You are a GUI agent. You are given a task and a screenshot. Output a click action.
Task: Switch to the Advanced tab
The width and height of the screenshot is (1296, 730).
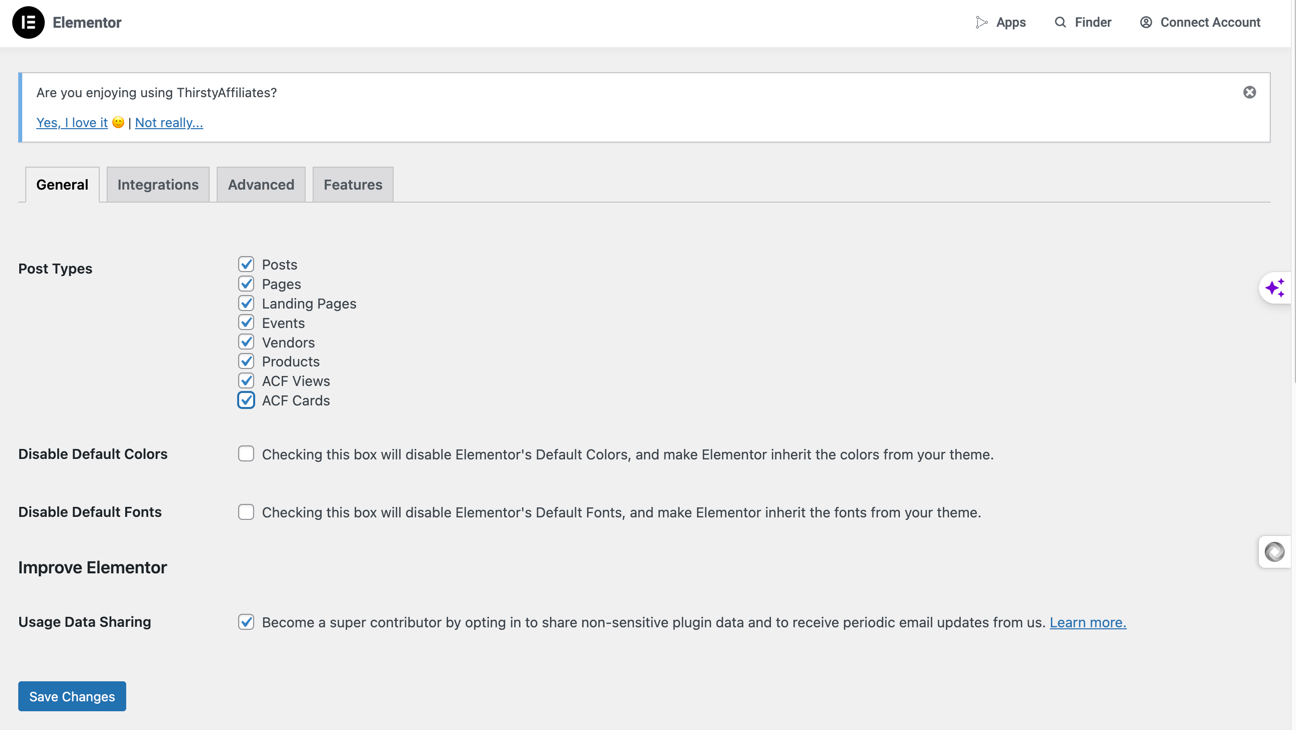[261, 184]
